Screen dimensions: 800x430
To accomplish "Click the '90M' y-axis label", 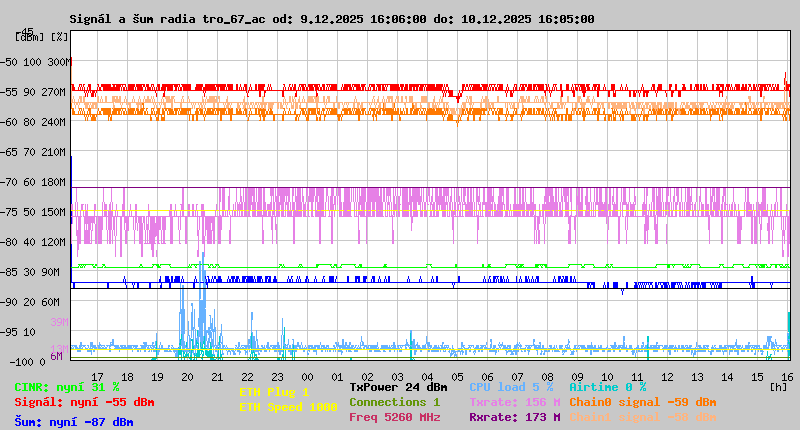I will pyautogui.click(x=50, y=272).
